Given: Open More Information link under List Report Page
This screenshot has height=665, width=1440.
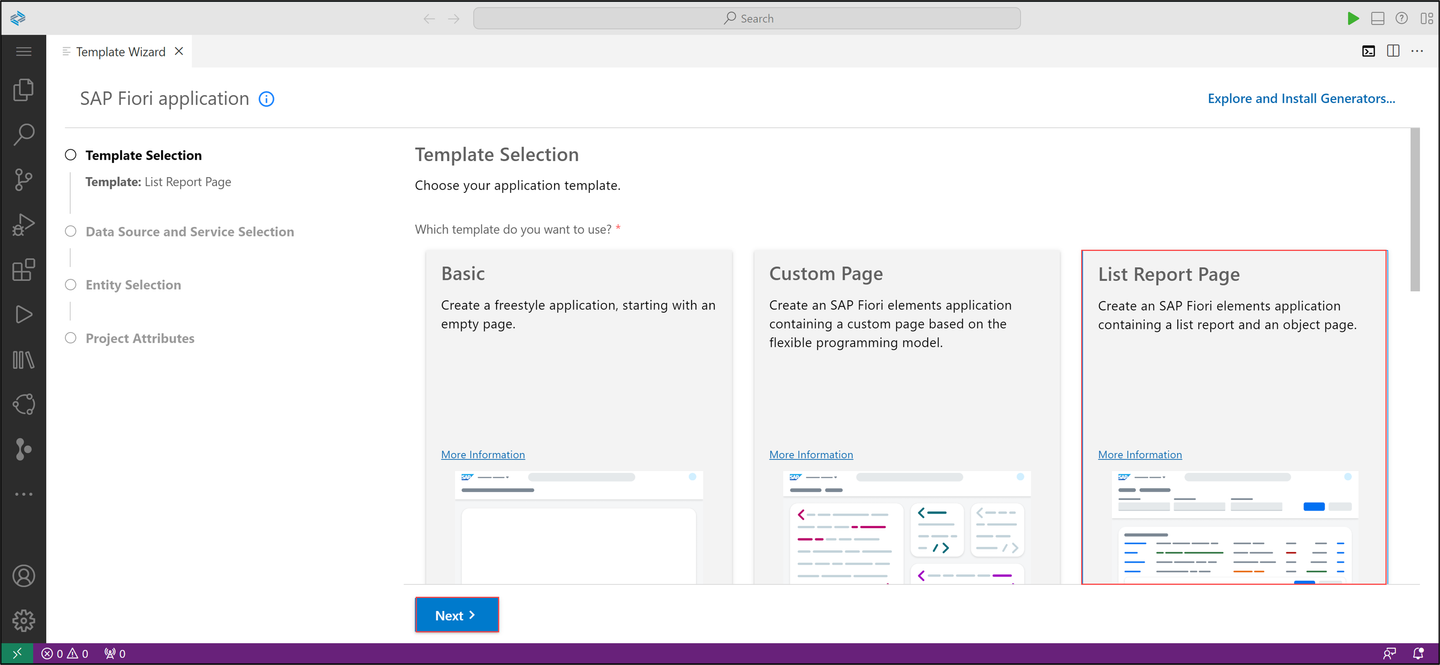Looking at the screenshot, I should tap(1140, 455).
